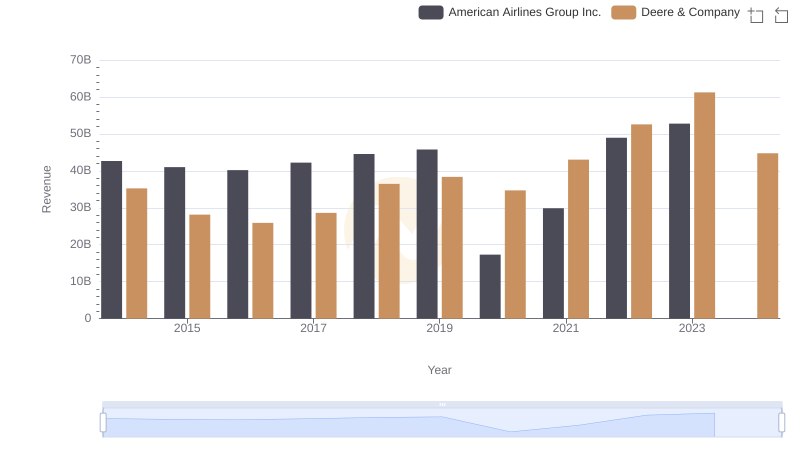Click the 2015 x-axis label
Screen dimensions: 800x461
[x=187, y=328]
